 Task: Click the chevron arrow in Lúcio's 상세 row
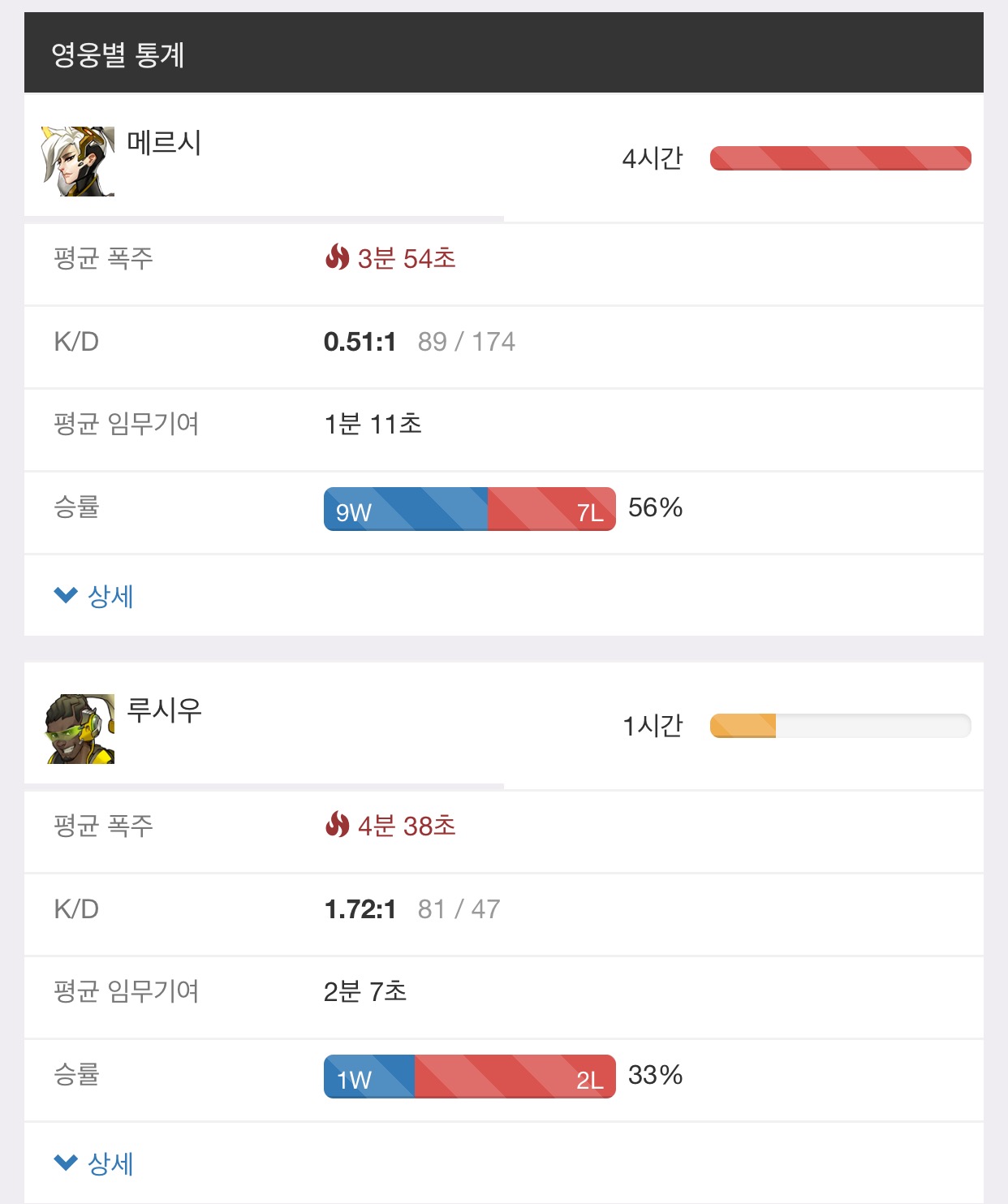66,1163
